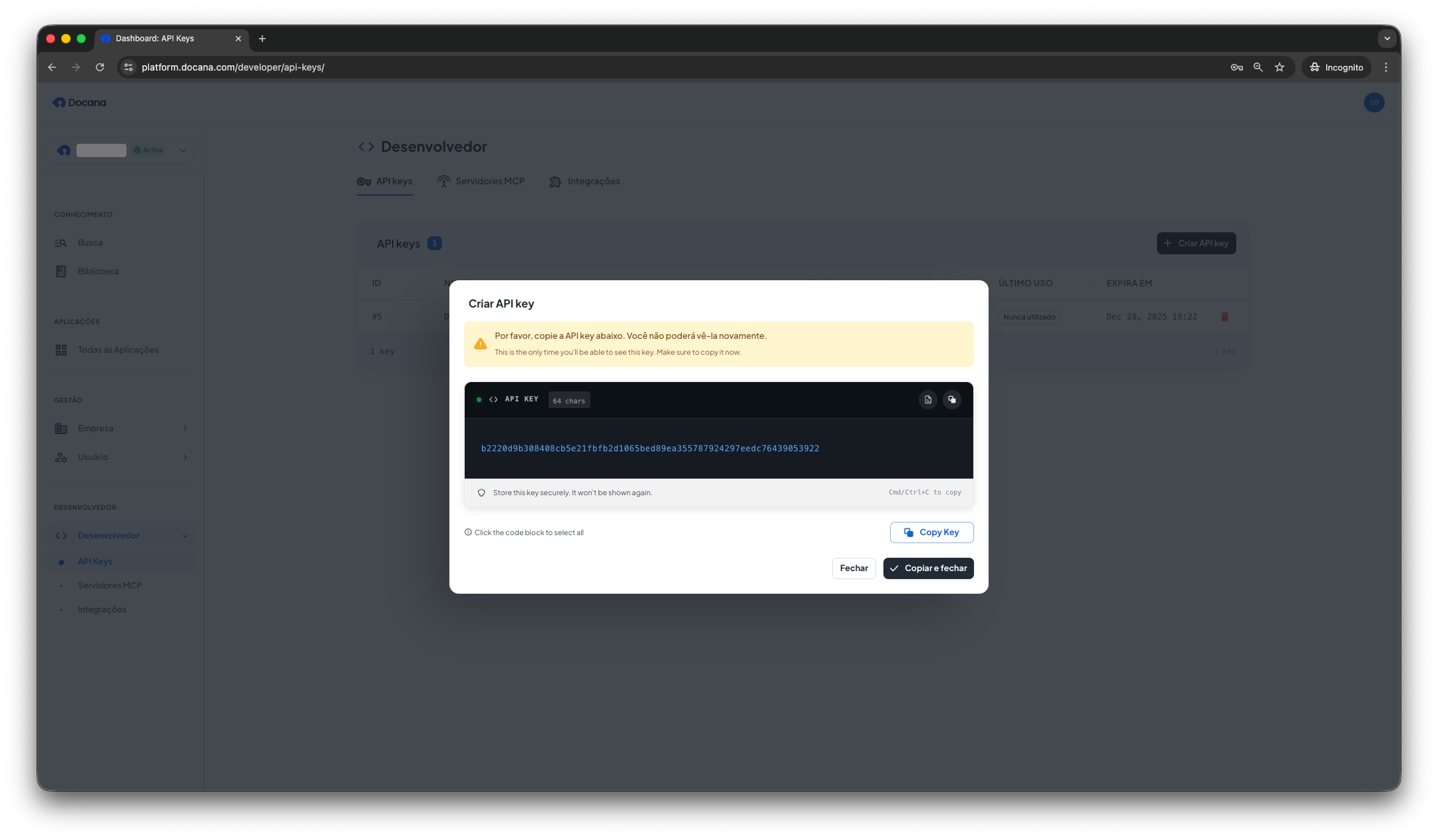Click the EXPIRA EM column header
The width and height of the screenshot is (1438, 840).
tap(1129, 284)
